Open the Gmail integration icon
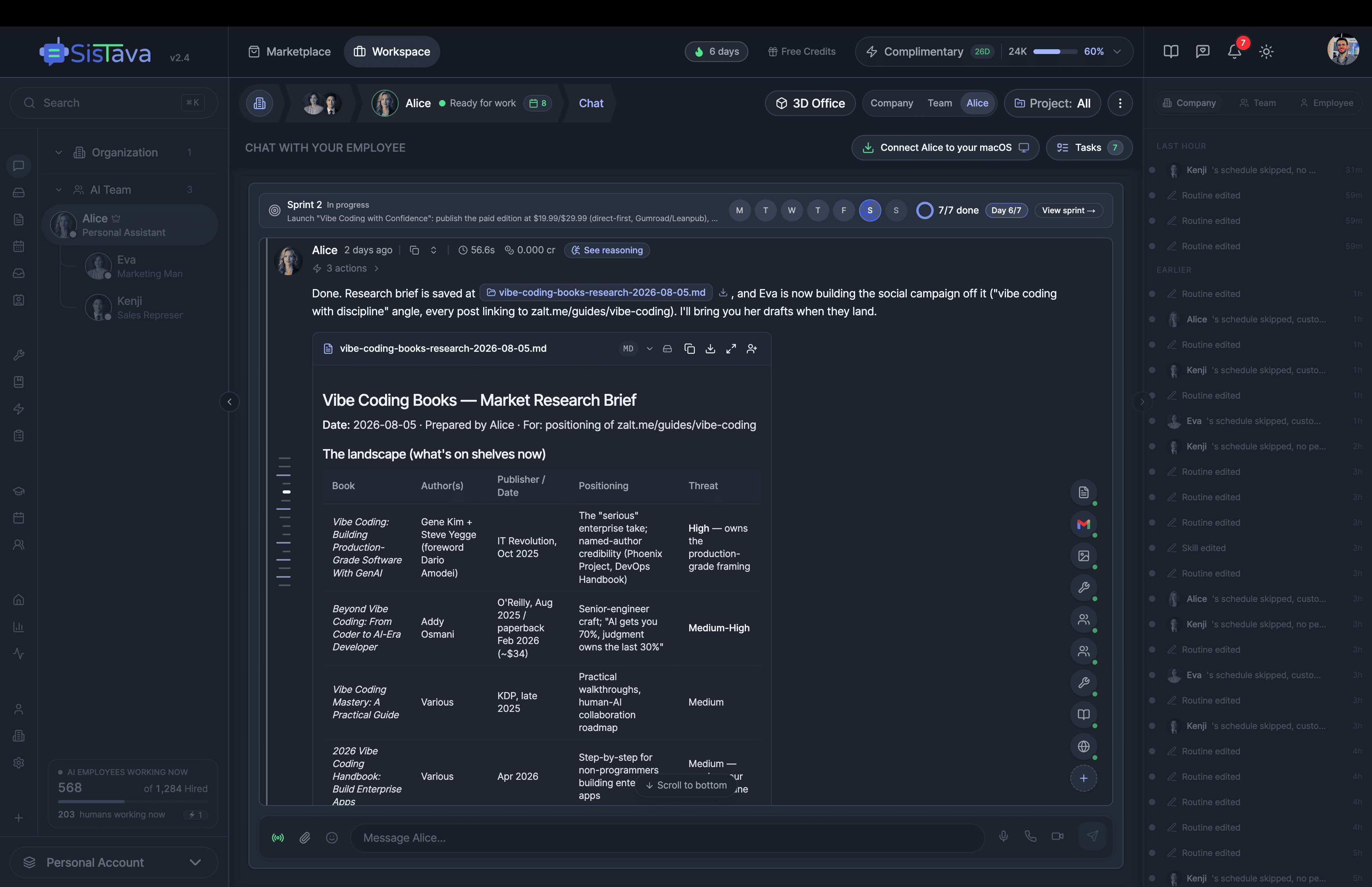Image resolution: width=1372 pixels, height=887 pixels. tap(1083, 524)
